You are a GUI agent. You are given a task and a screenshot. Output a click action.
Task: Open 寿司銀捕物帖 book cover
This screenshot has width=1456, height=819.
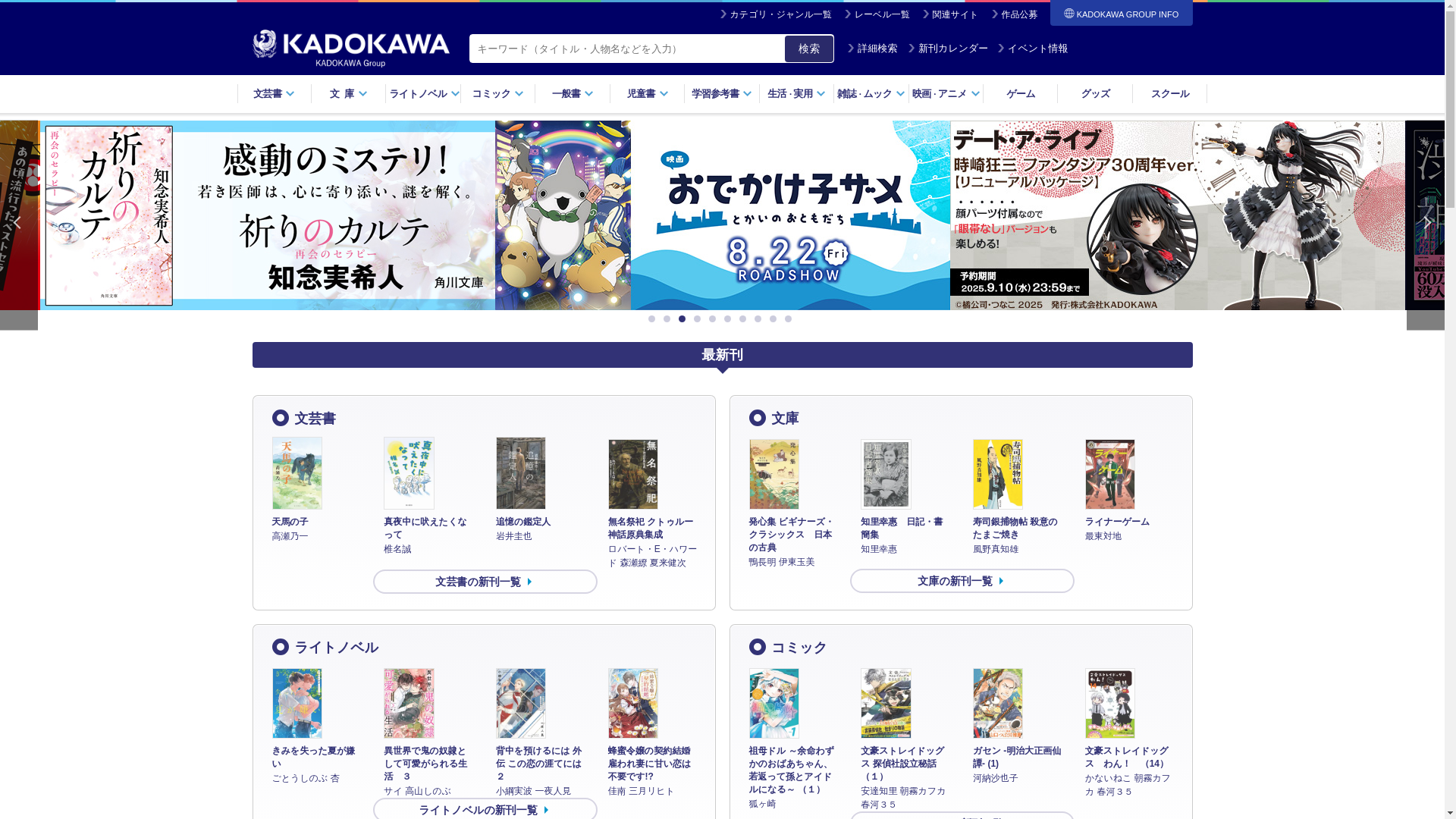coord(997,474)
